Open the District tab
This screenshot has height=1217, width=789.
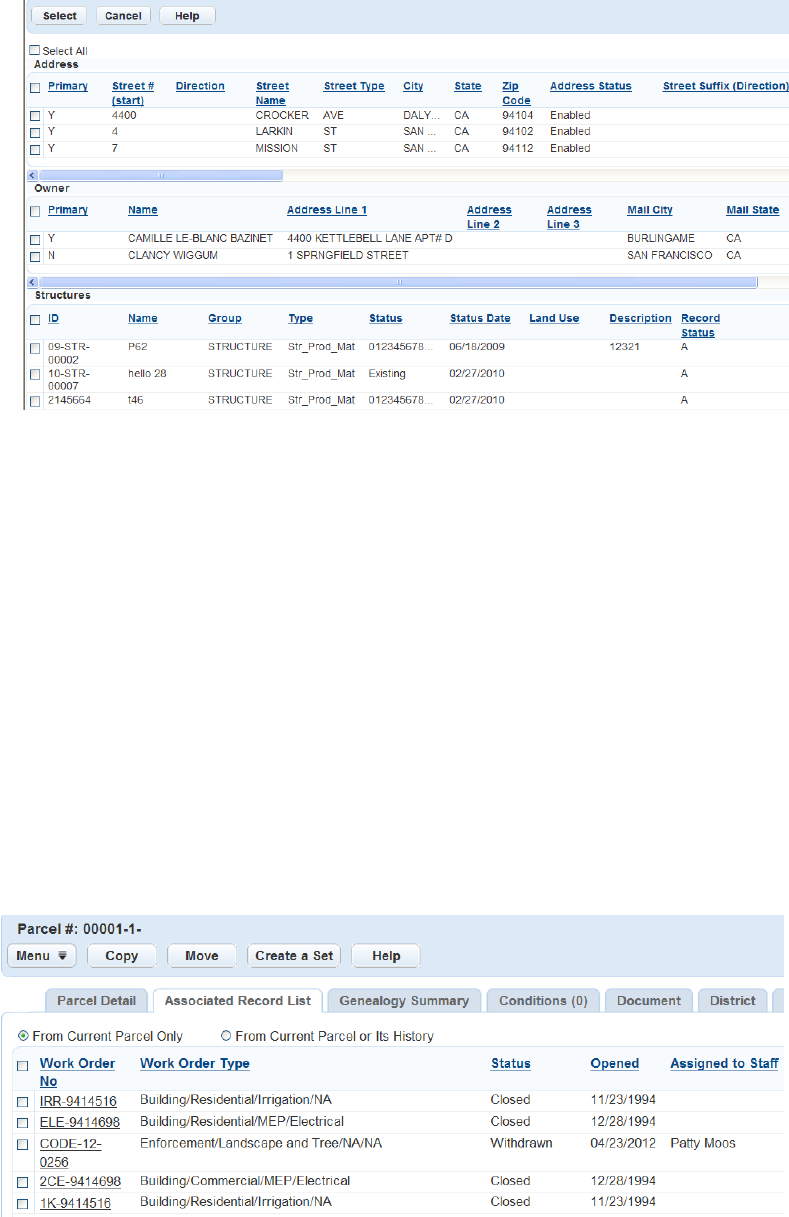click(x=733, y=1000)
